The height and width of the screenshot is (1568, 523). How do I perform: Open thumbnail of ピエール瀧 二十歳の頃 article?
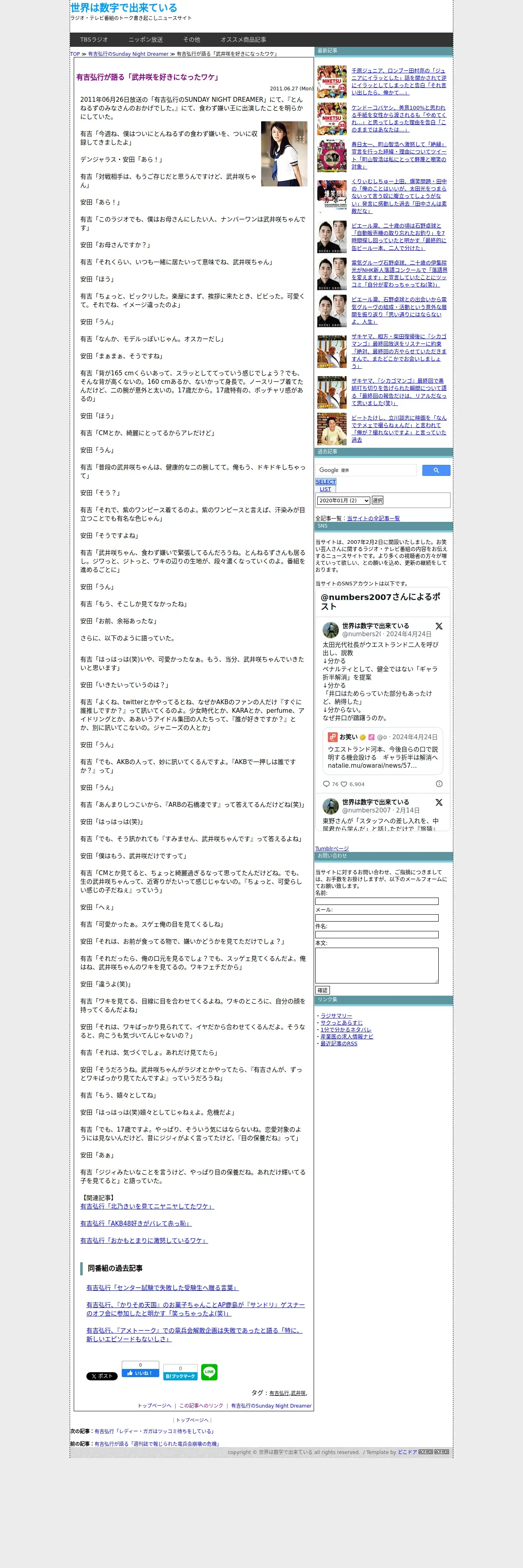[x=332, y=237]
